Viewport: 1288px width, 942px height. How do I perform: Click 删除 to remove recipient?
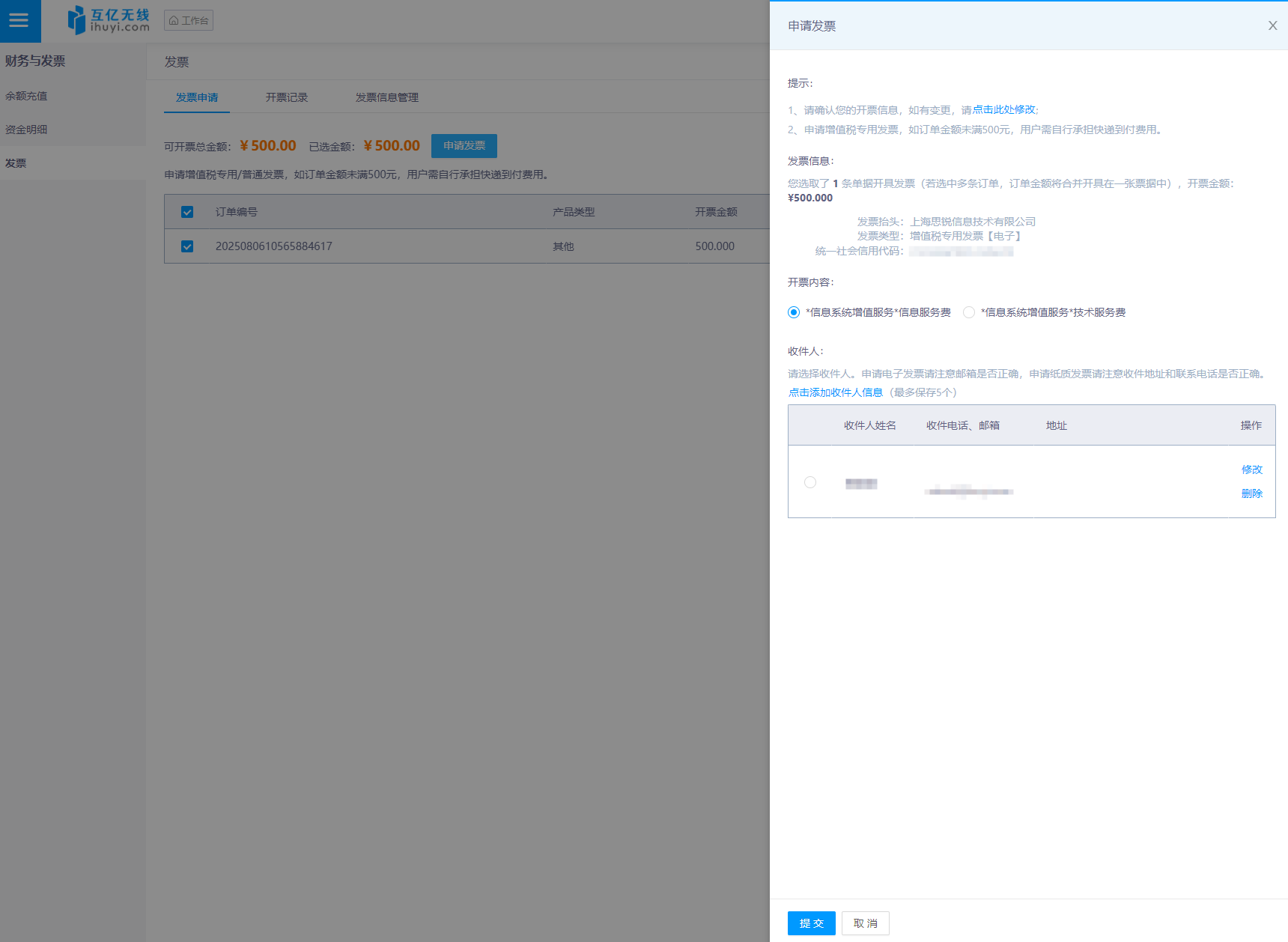pos(1251,493)
